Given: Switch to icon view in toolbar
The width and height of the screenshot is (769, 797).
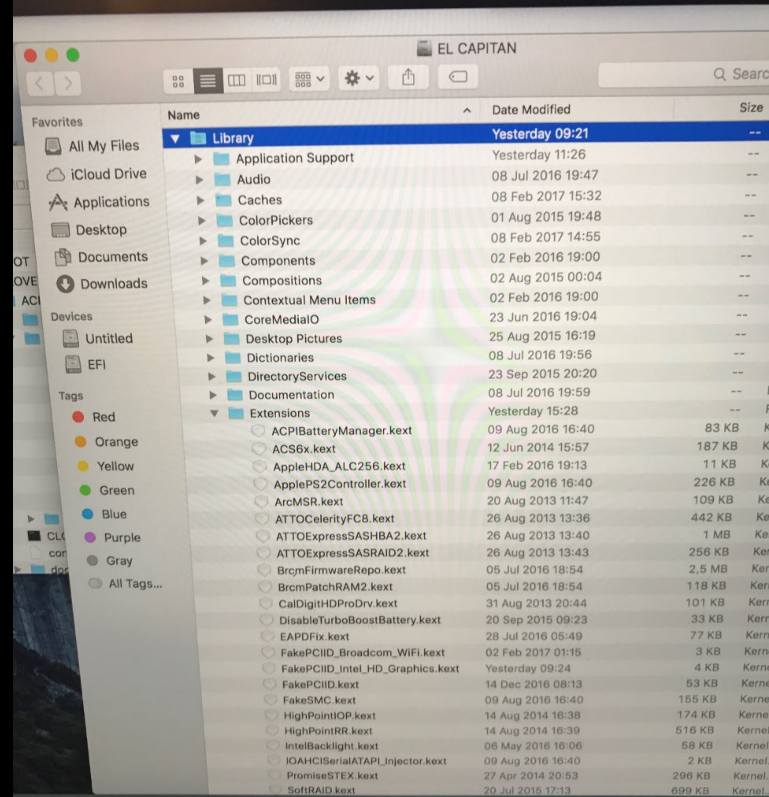Looking at the screenshot, I should click(179, 80).
